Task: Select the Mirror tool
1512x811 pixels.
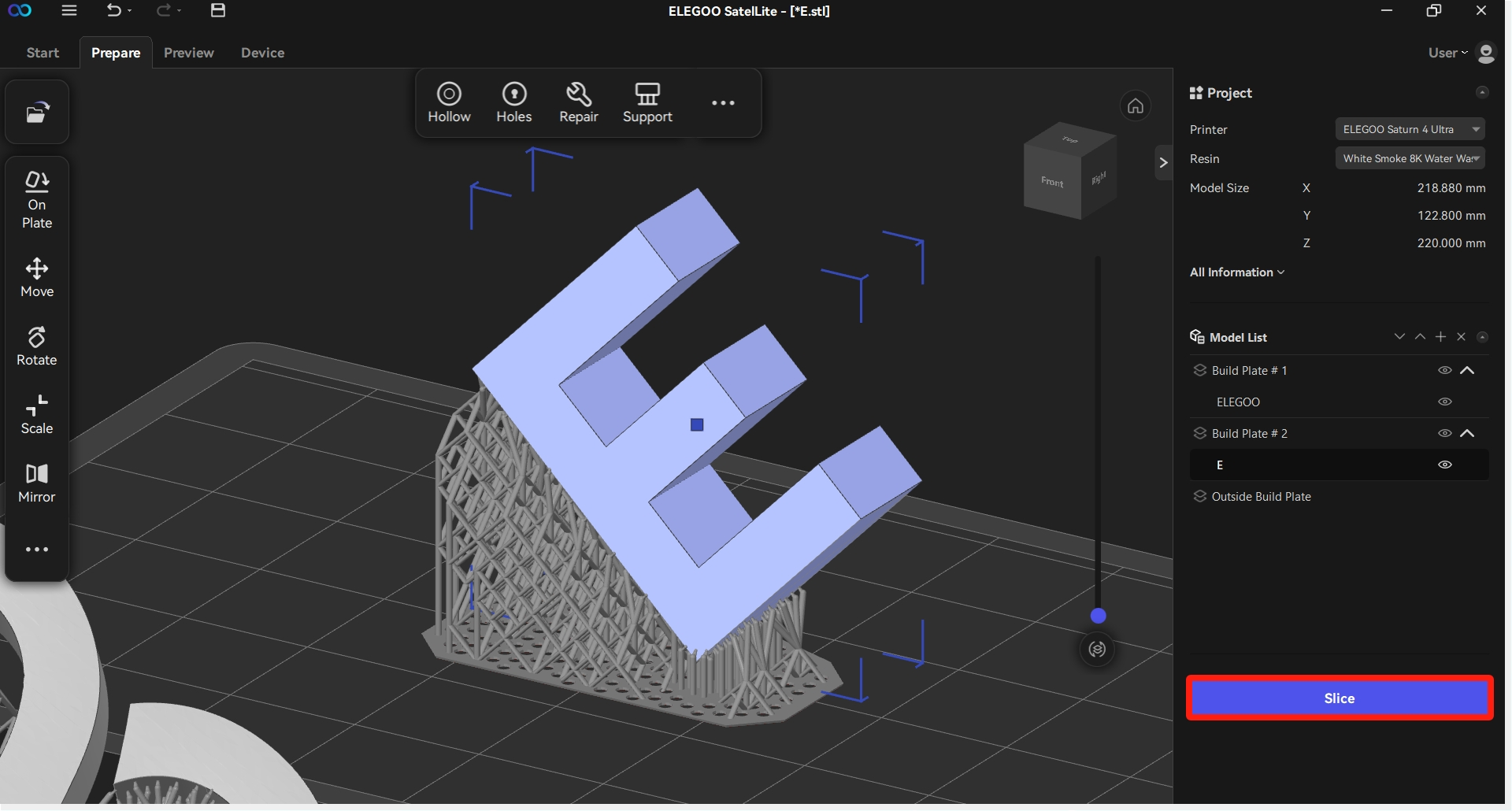Action: pyautogui.click(x=37, y=483)
